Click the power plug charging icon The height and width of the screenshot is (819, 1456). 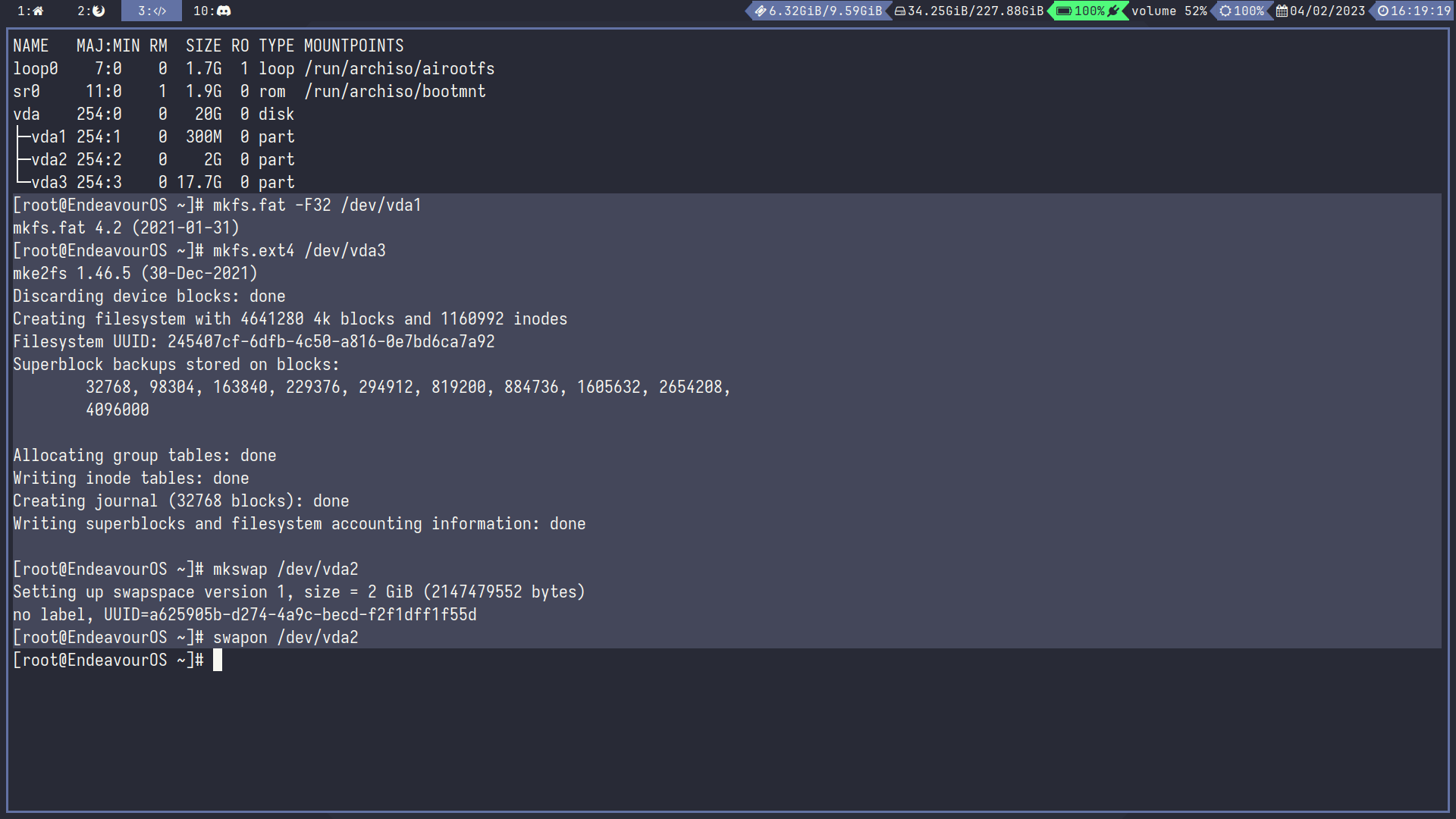point(1113,11)
